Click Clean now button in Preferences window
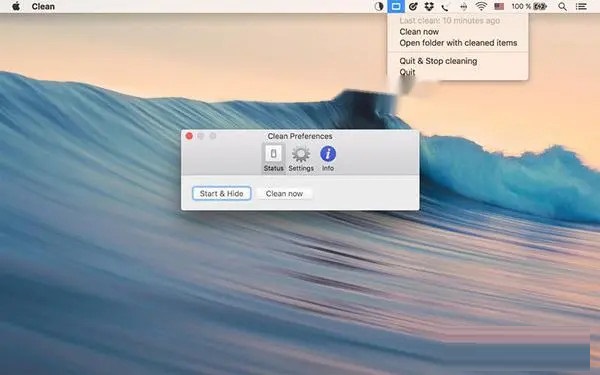600x375 pixels. tap(284, 194)
